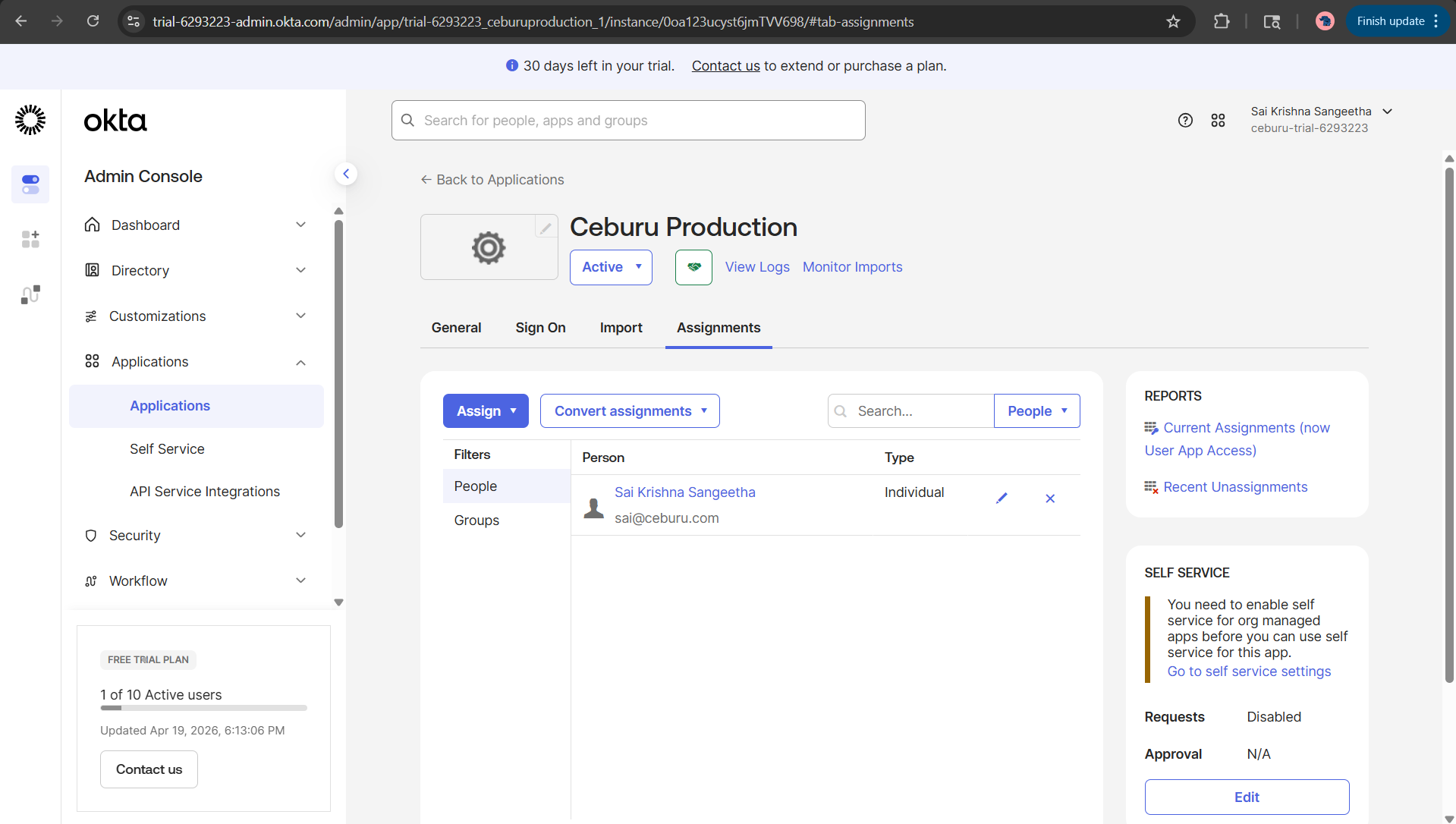Filter assignments by People

pyautogui.click(x=506, y=486)
